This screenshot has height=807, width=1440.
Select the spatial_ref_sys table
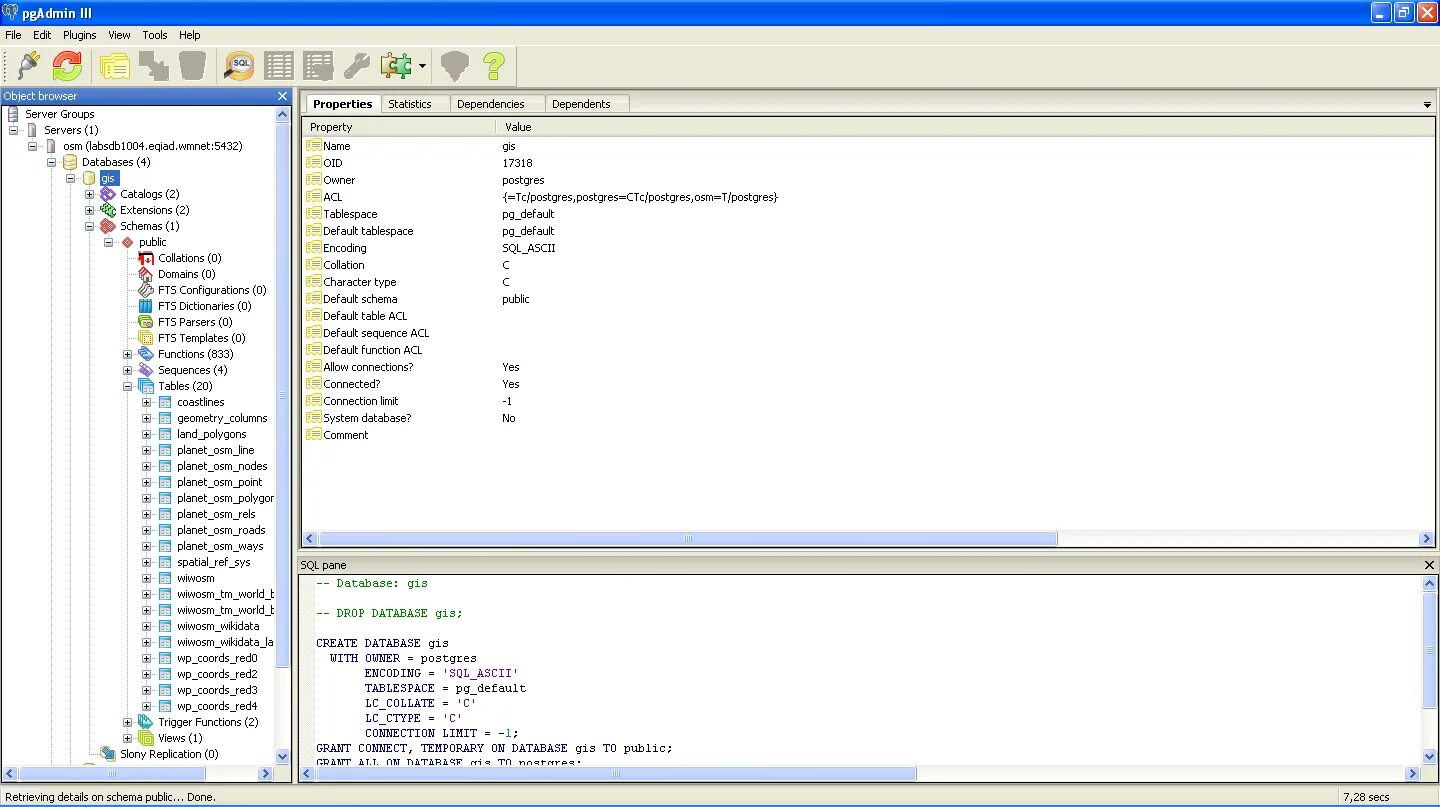coord(214,562)
